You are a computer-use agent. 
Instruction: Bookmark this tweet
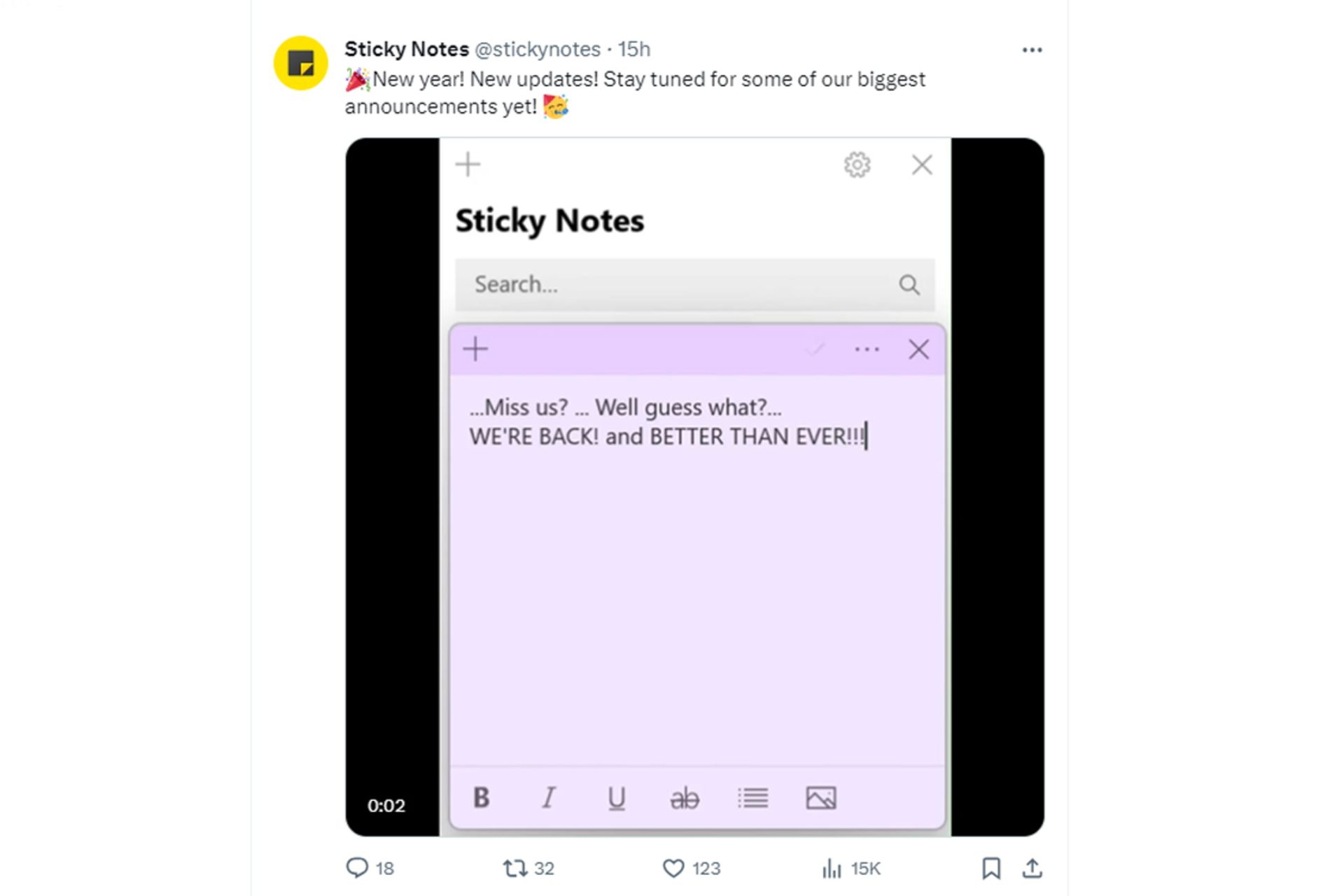990,869
